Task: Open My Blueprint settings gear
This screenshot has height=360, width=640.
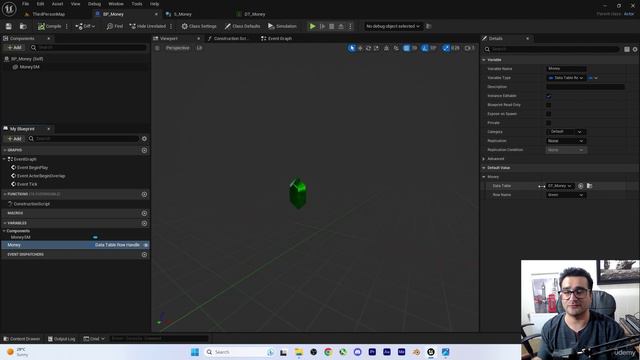Action: [x=144, y=139]
